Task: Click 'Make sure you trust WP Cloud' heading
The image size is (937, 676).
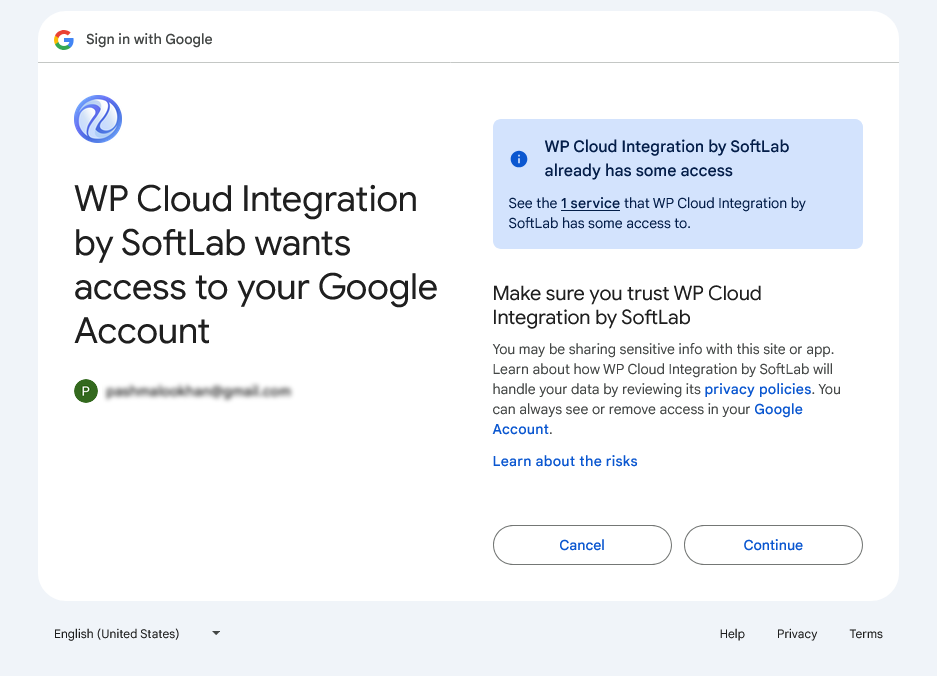Action: [627, 305]
